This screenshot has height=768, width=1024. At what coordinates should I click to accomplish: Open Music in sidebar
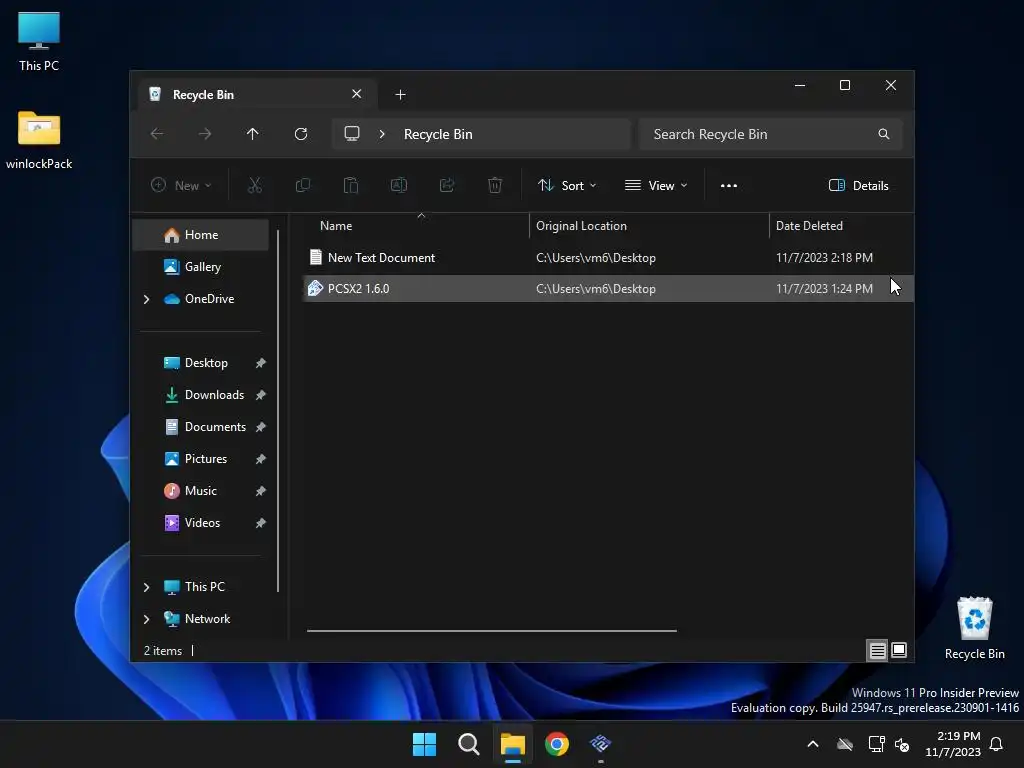(x=200, y=490)
